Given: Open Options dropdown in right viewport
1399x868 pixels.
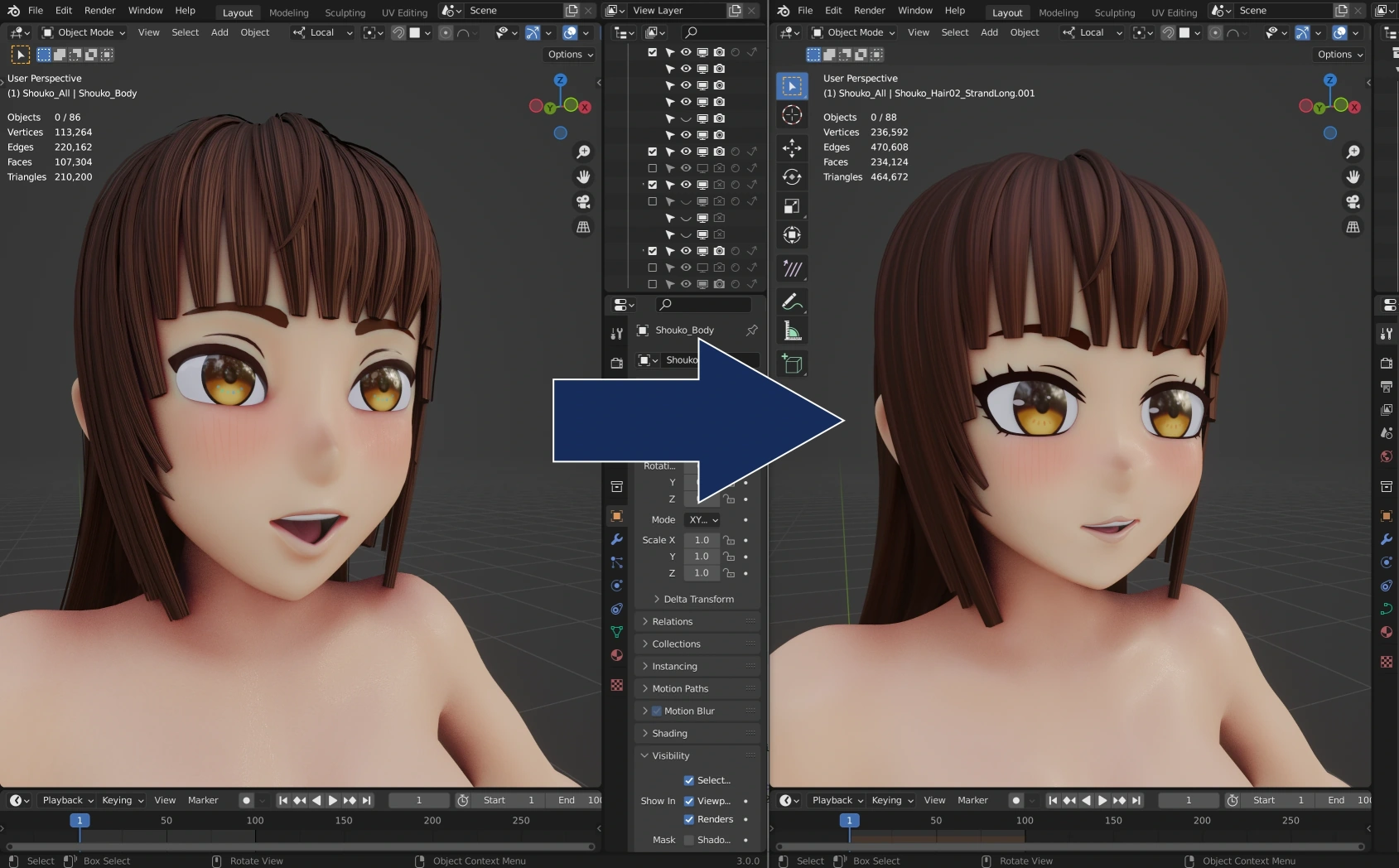Looking at the screenshot, I should tap(1339, 55).
